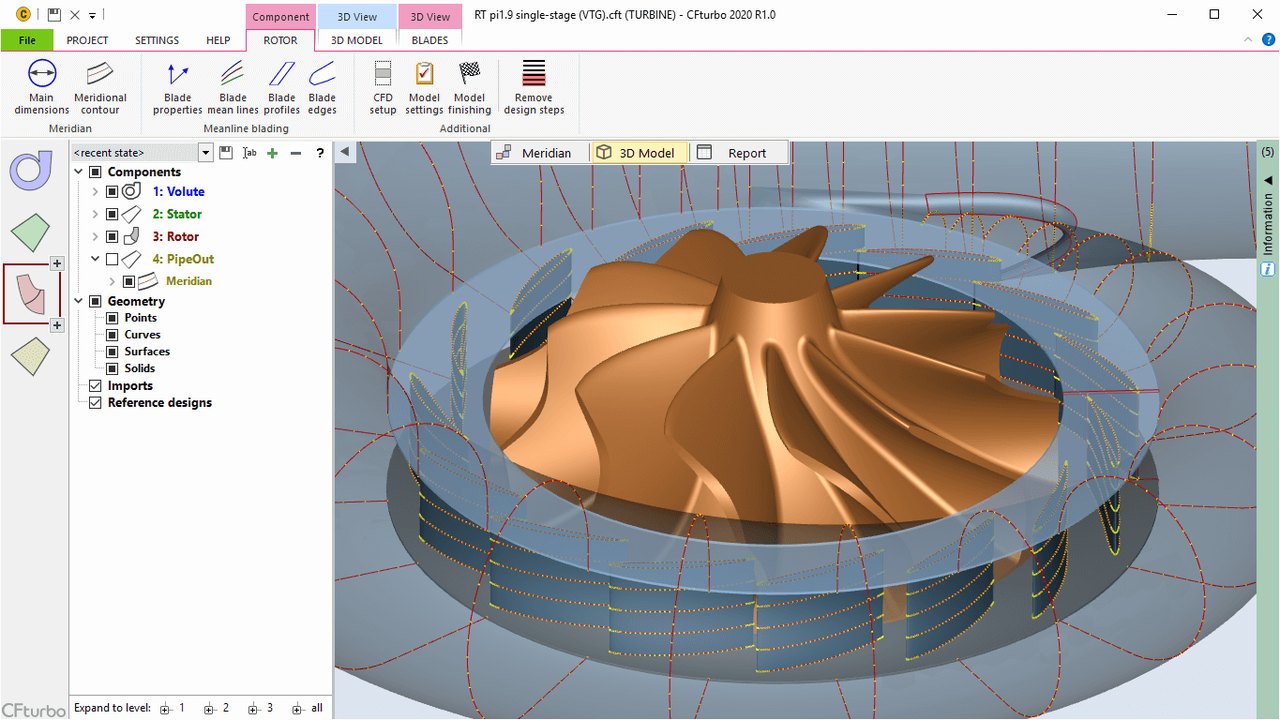Viewport: 1280px width, 720px height.
Task: Uncheck the Reference designs checkbox
Action: 95,402
